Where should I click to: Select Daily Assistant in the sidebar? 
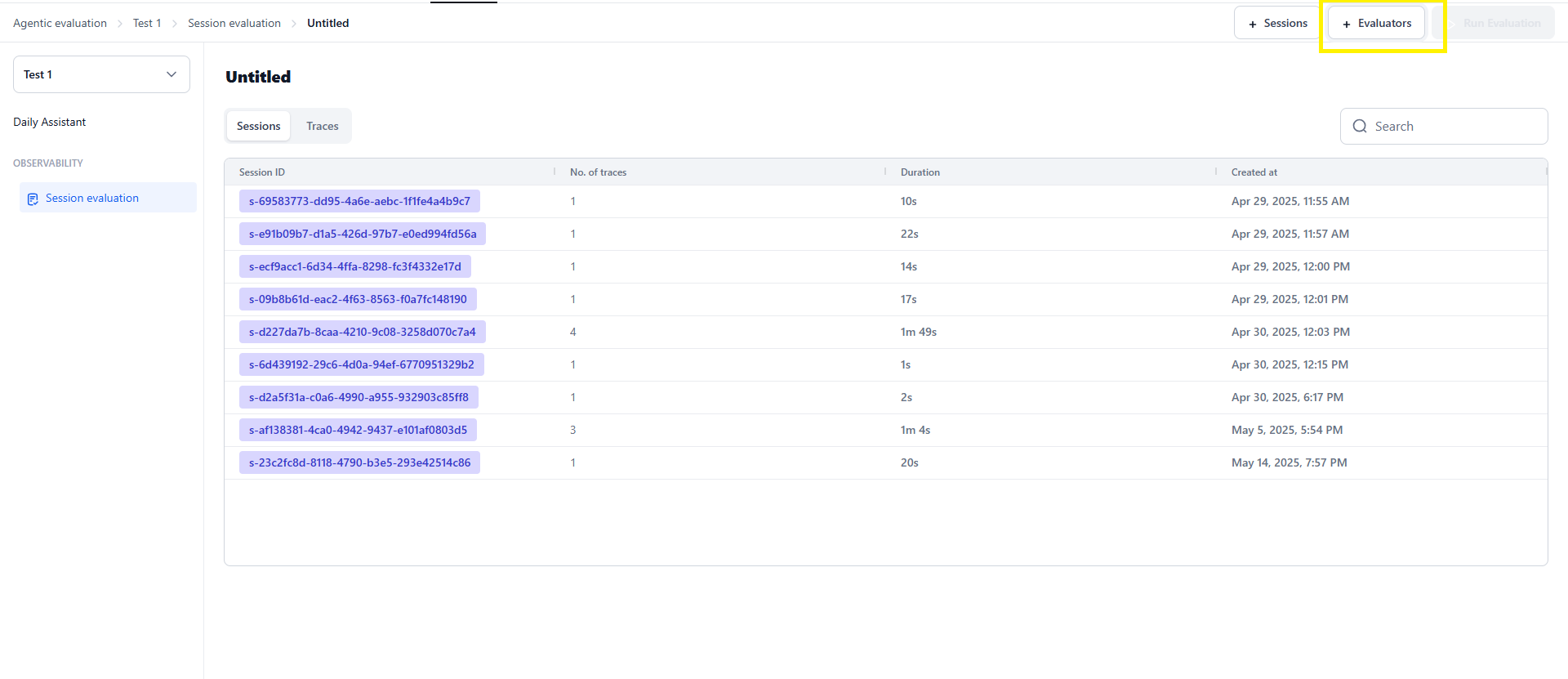tap(49, 122)
